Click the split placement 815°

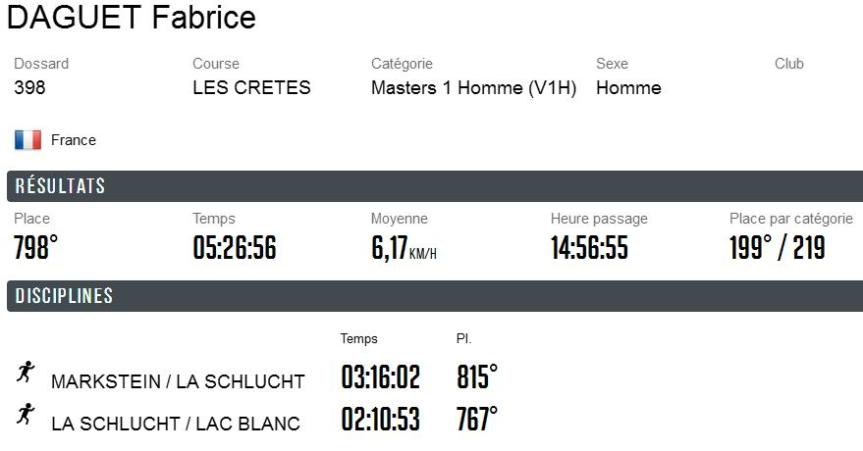476,379
